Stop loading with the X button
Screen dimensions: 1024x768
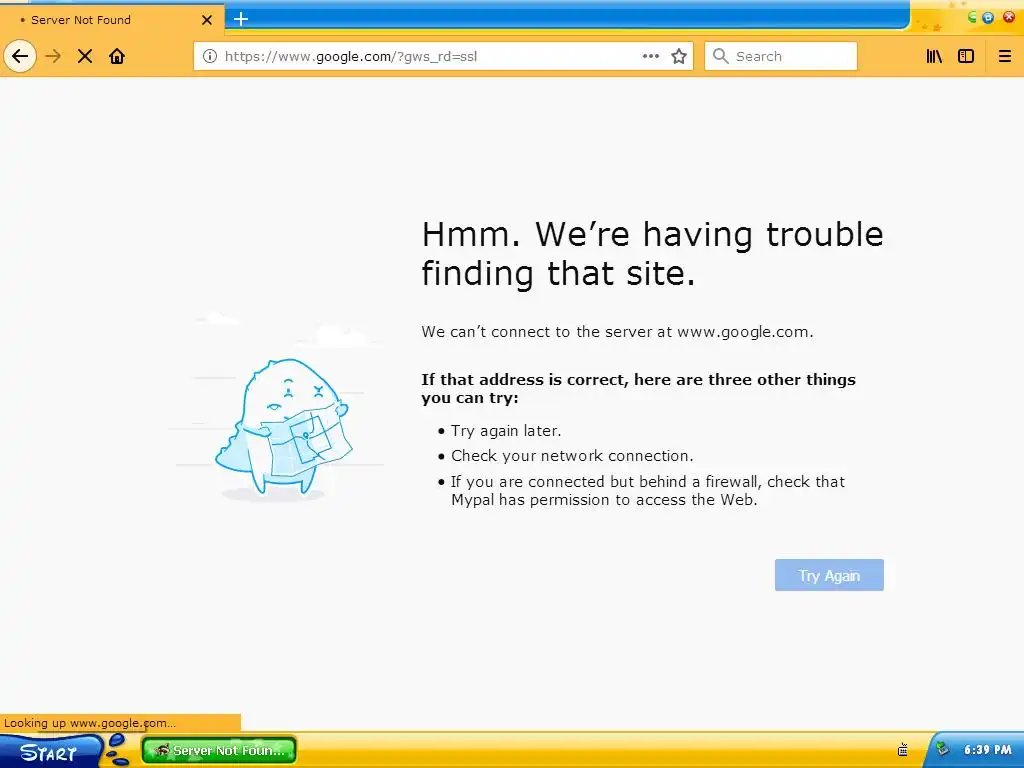click(84, 56)
